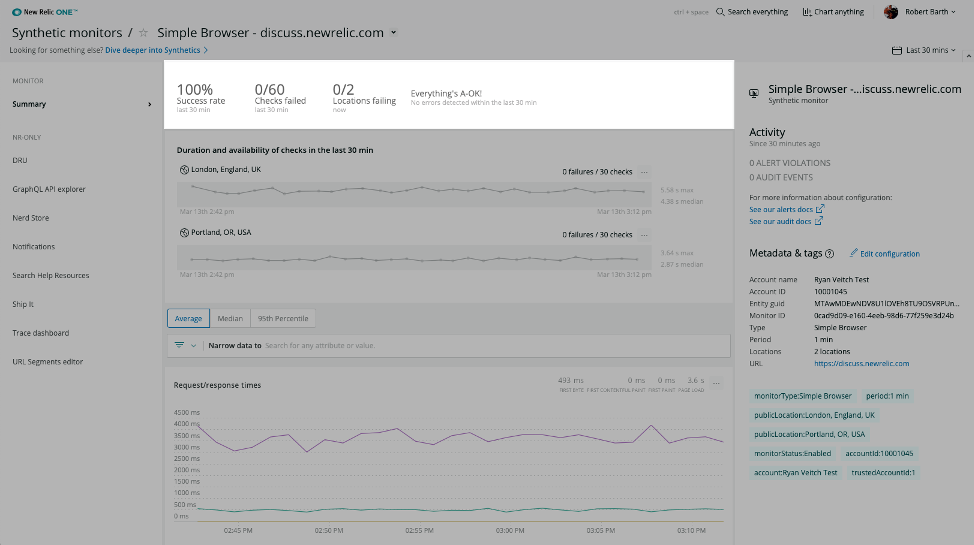Select the Average tab
The width and height of the screenshot is (974, 545).
pyautogui.click(x=188, y=318)
